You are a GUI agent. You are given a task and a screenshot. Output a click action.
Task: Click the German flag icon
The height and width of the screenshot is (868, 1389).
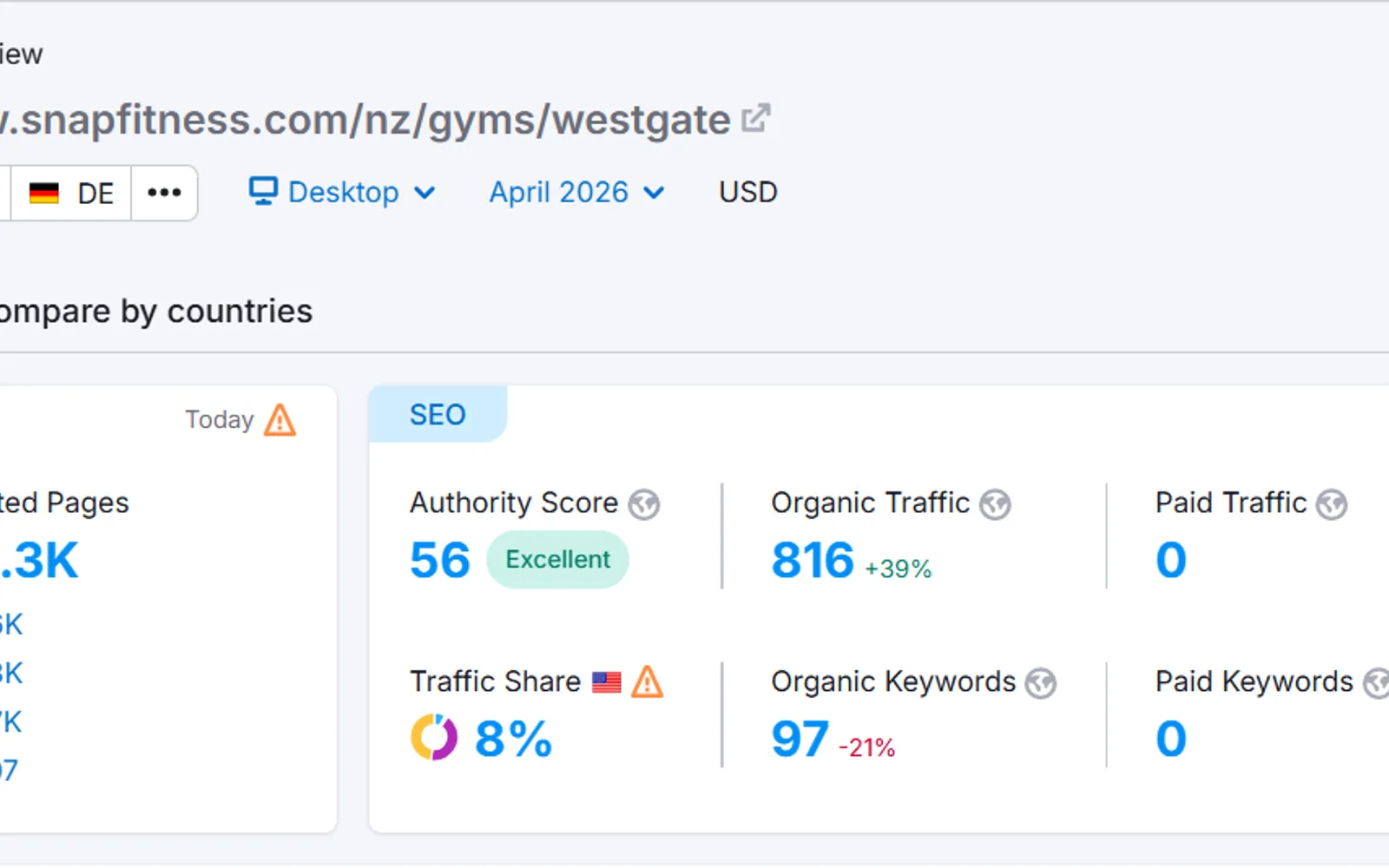(44, 193)
